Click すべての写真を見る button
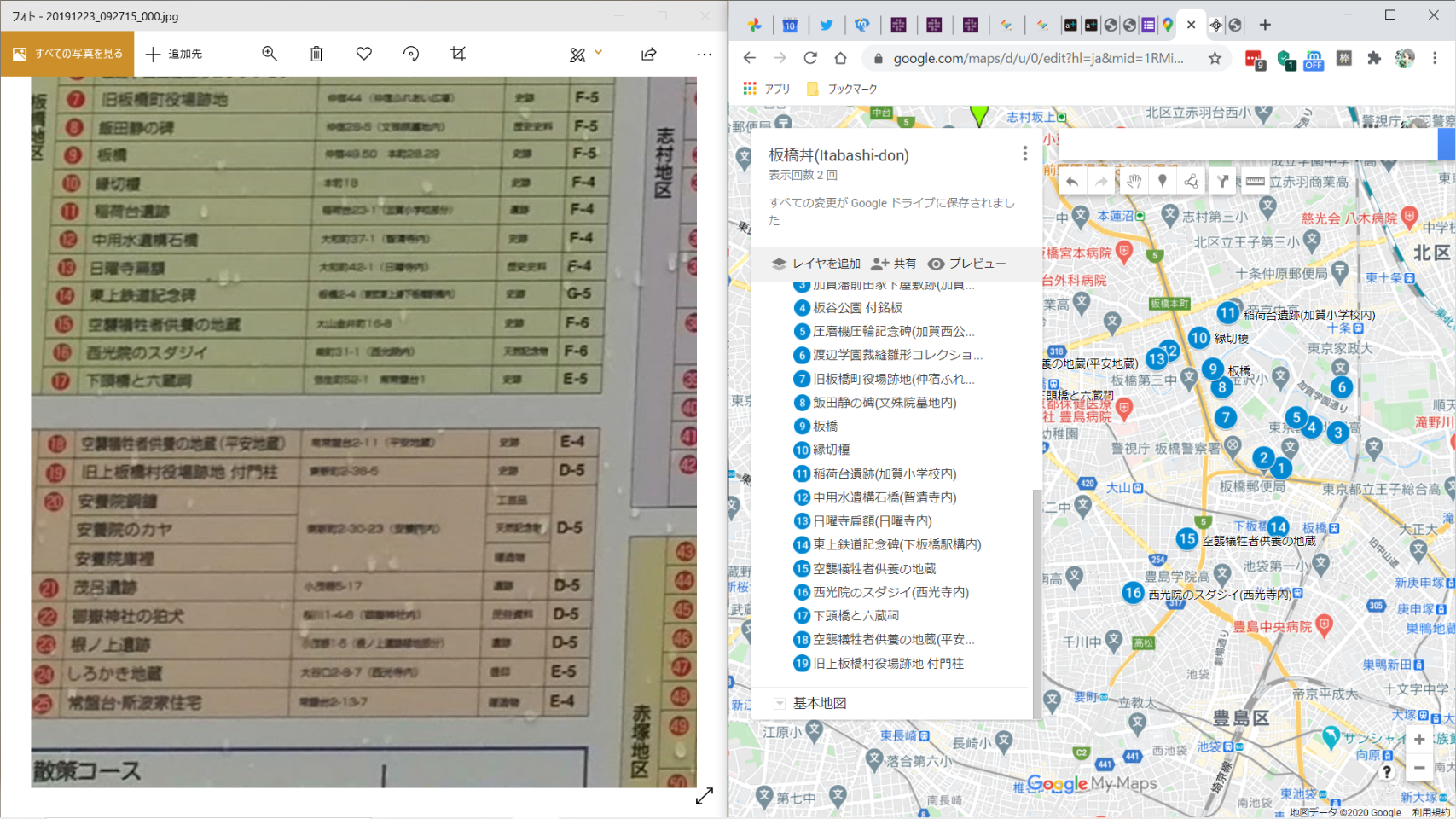1456x819 pixels. (x=67, y=54)
